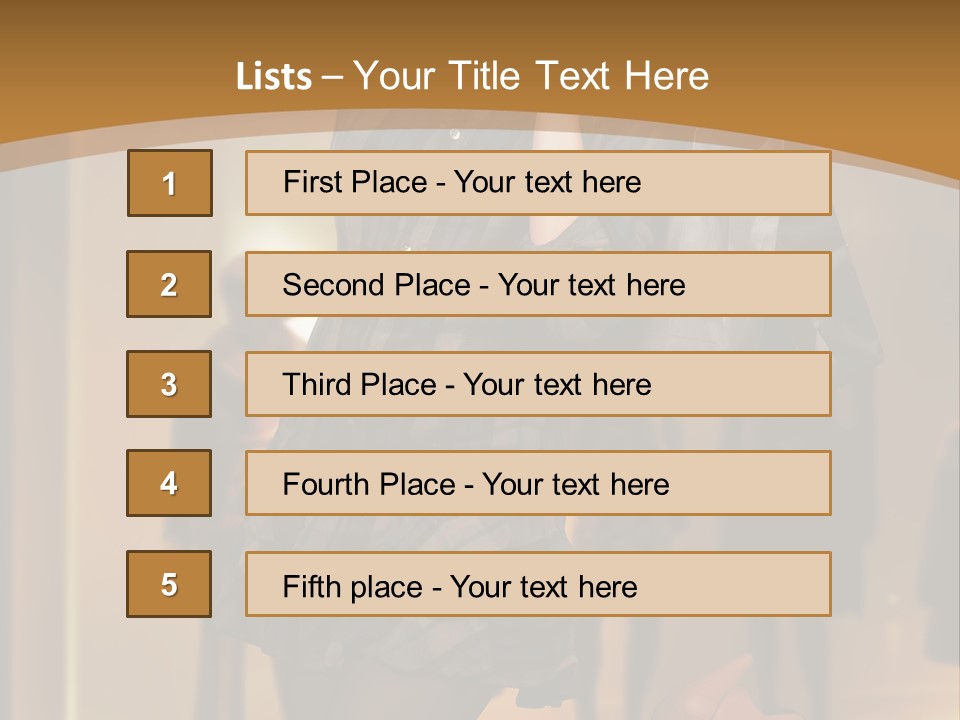Click the number 1 box
This screenshot has width=960, height=720.
[x=170, y=183]
